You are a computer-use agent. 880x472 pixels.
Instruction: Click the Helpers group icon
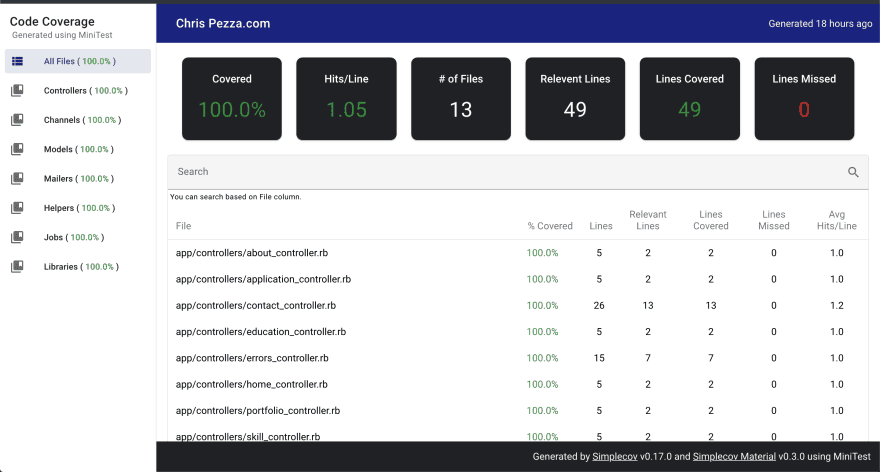(x=17, y=208)
